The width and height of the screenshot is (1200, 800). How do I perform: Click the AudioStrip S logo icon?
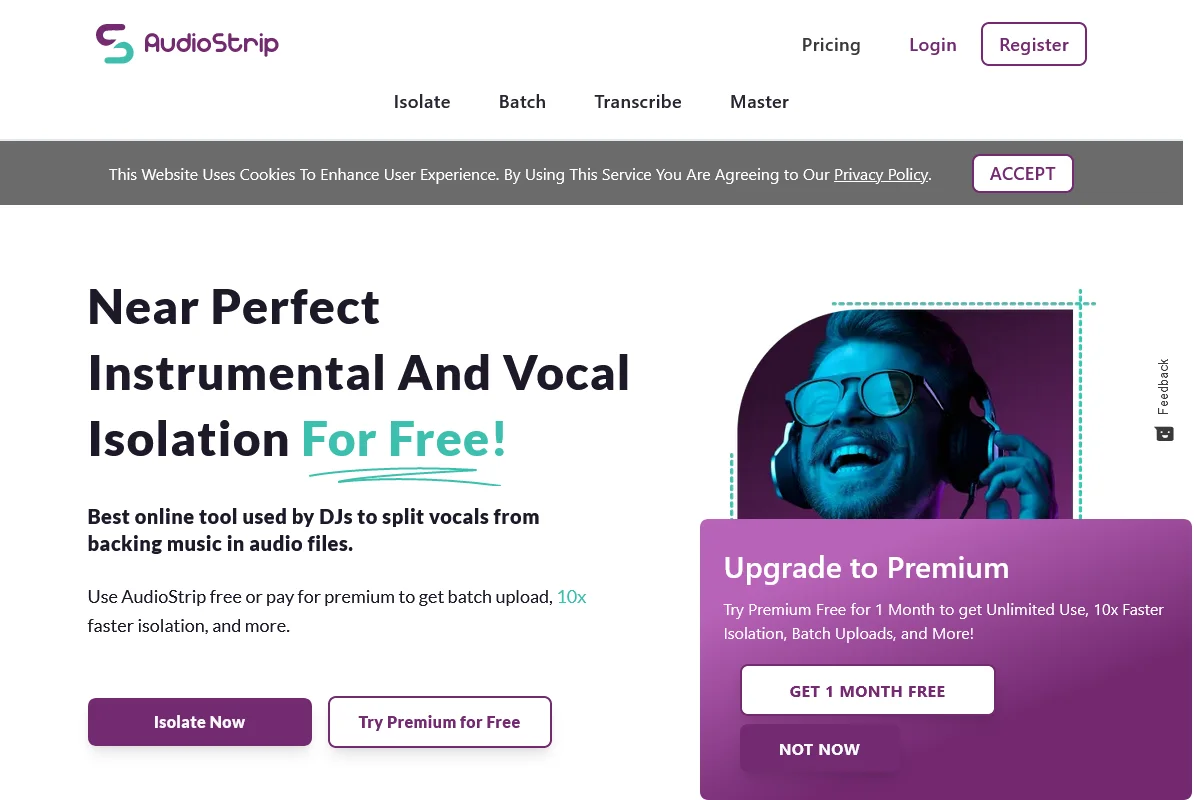click(113, 43)
